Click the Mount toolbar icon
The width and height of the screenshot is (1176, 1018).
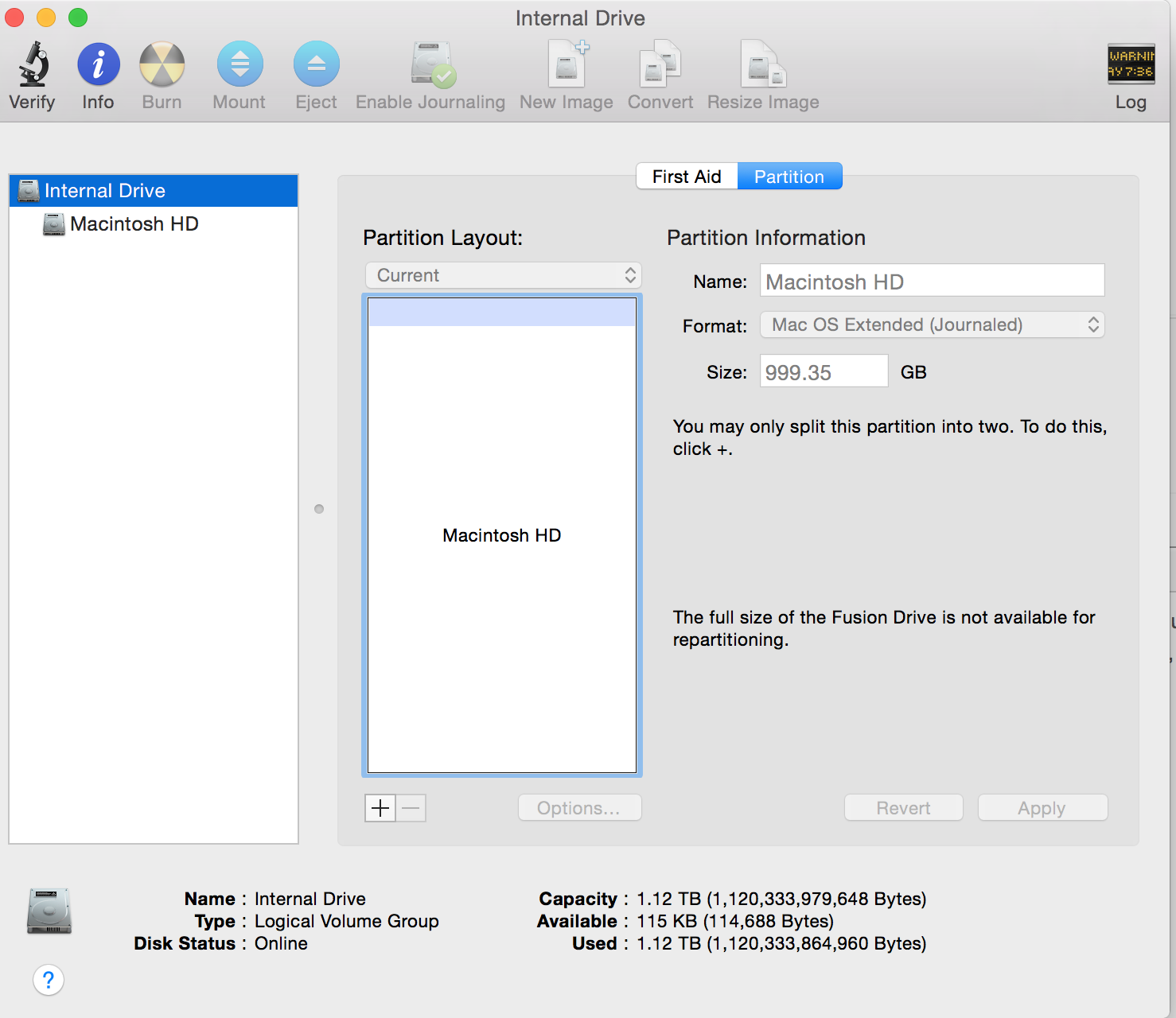[239, 64]
